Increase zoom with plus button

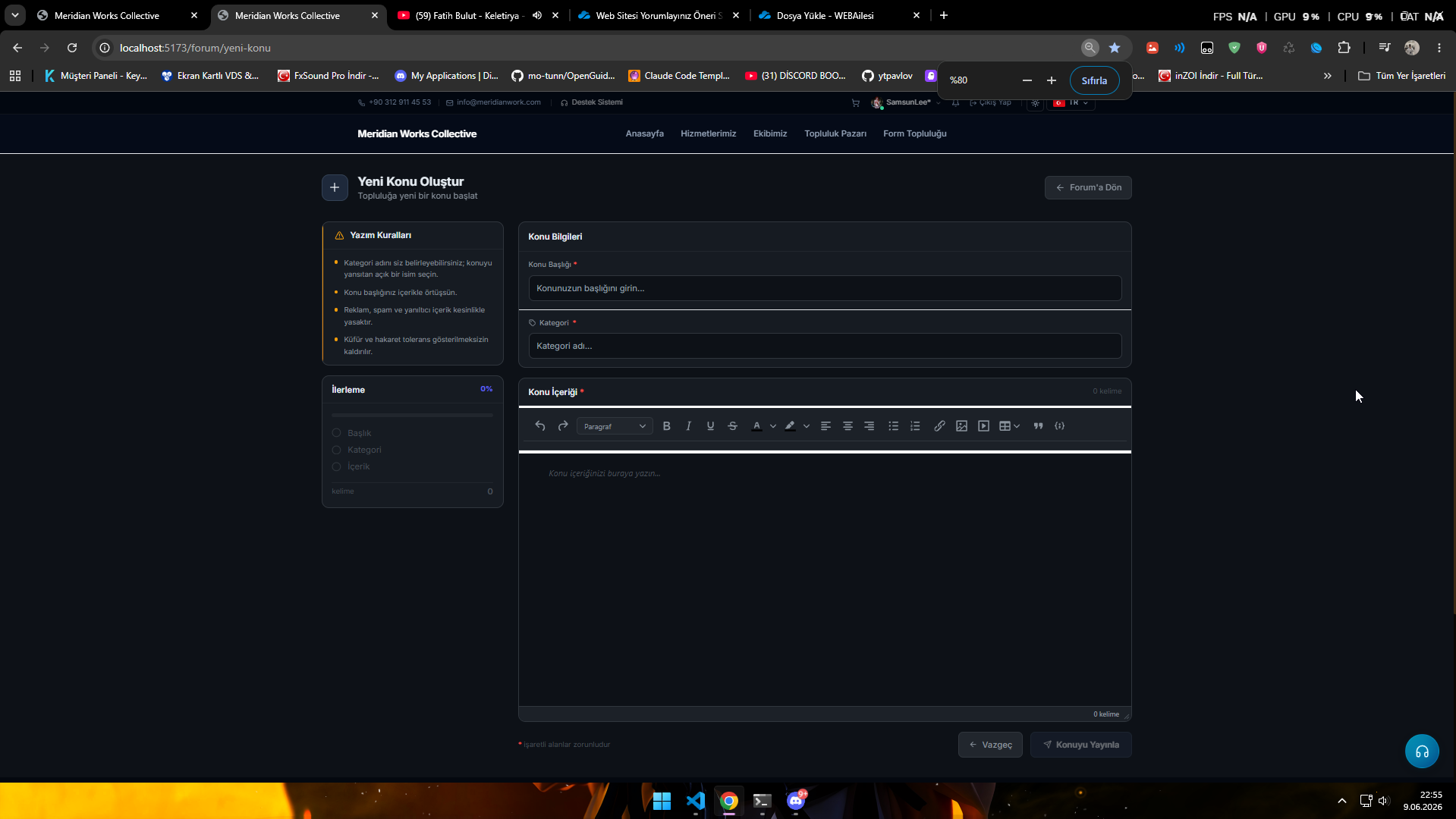tap(1052, 80)
